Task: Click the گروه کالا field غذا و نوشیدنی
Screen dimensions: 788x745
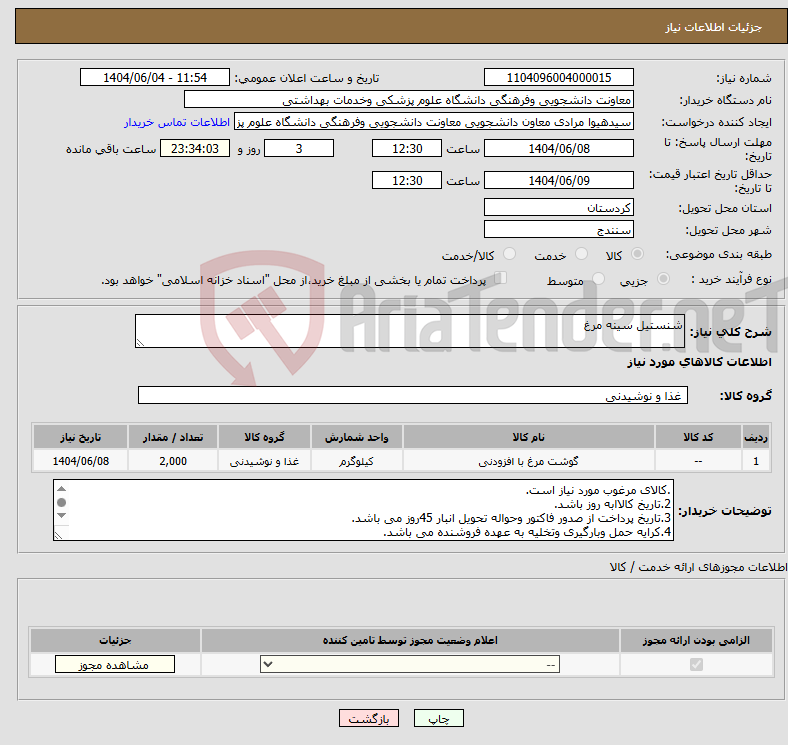Action: (412, 396)
